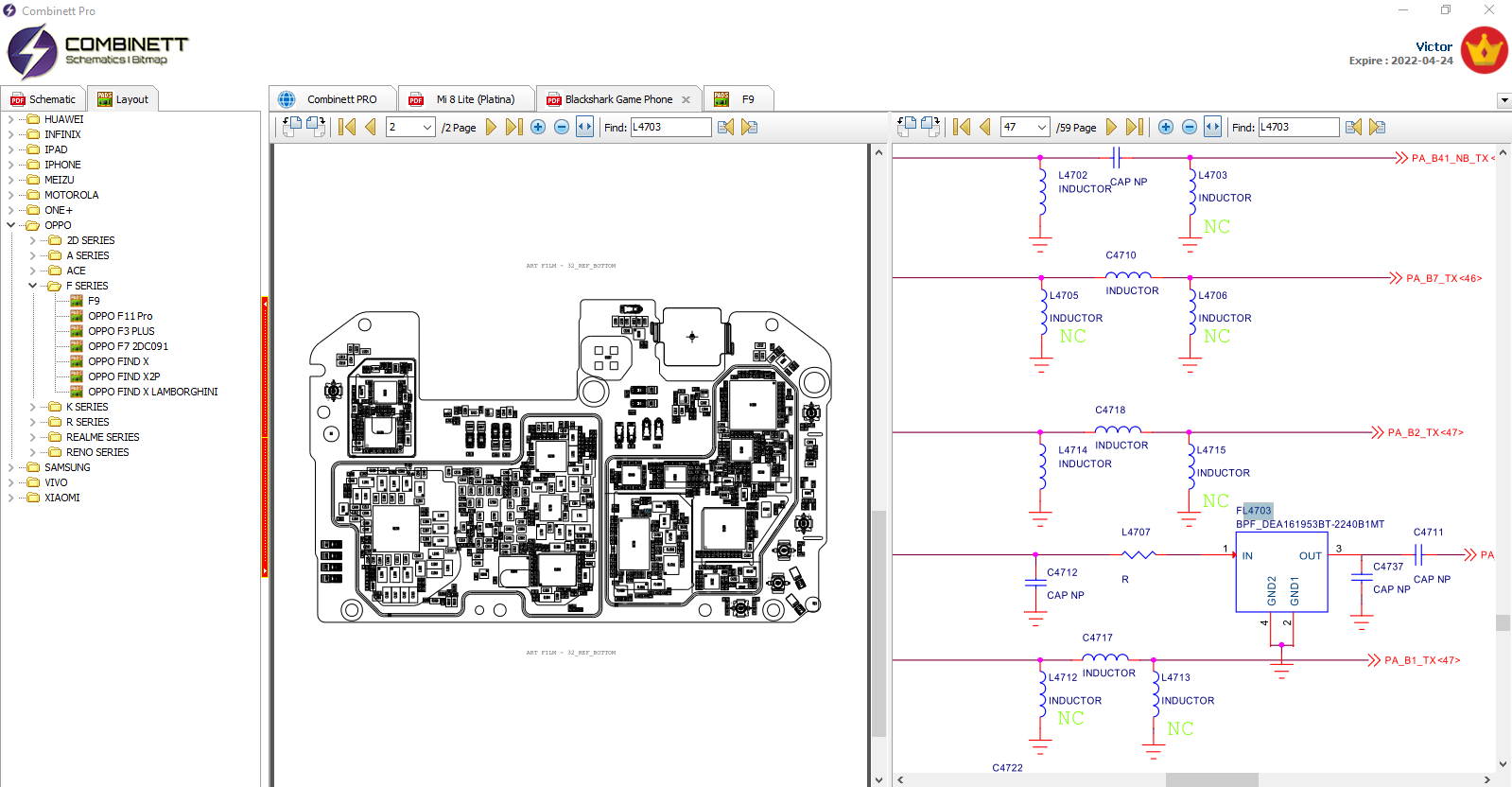Select OPPO F11 Pro in tree
The width and height of the screenshot is (1512, 787).
pyautogui.click(x=112, y=316)
